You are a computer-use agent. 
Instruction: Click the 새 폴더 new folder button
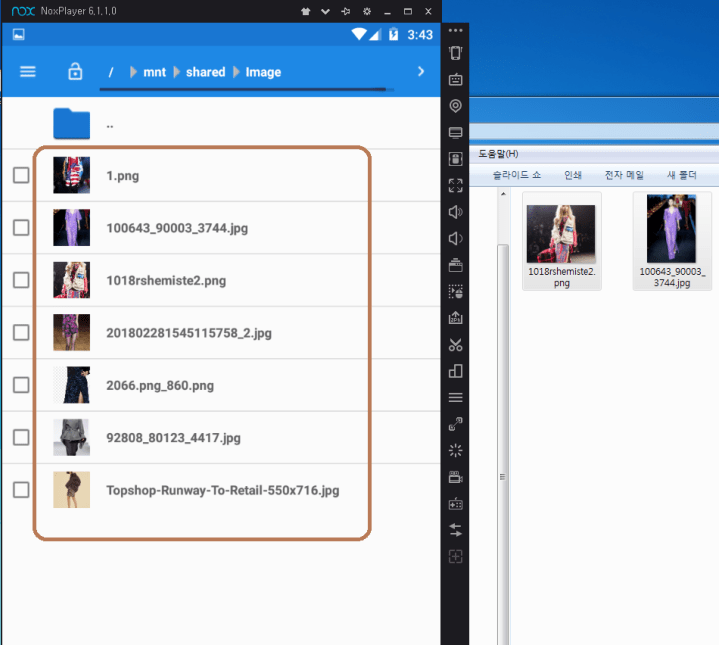point(682,175)
